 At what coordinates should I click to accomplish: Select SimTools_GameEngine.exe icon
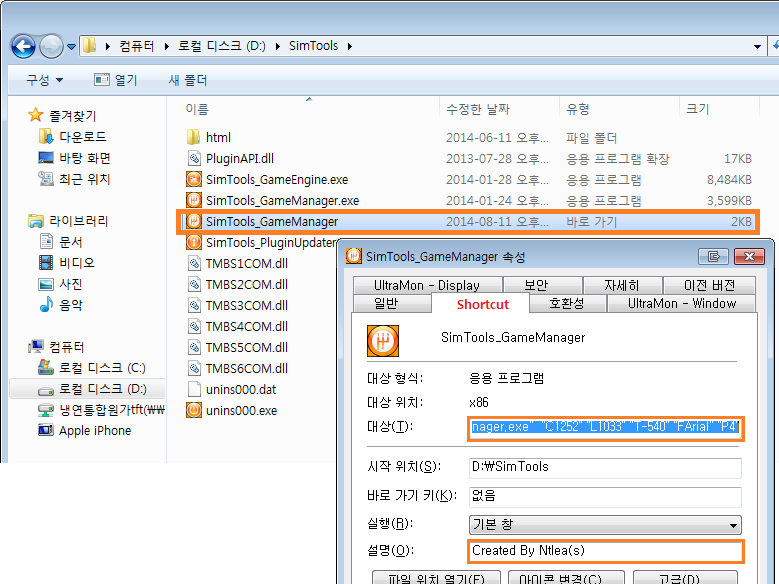tap(194, 179)
